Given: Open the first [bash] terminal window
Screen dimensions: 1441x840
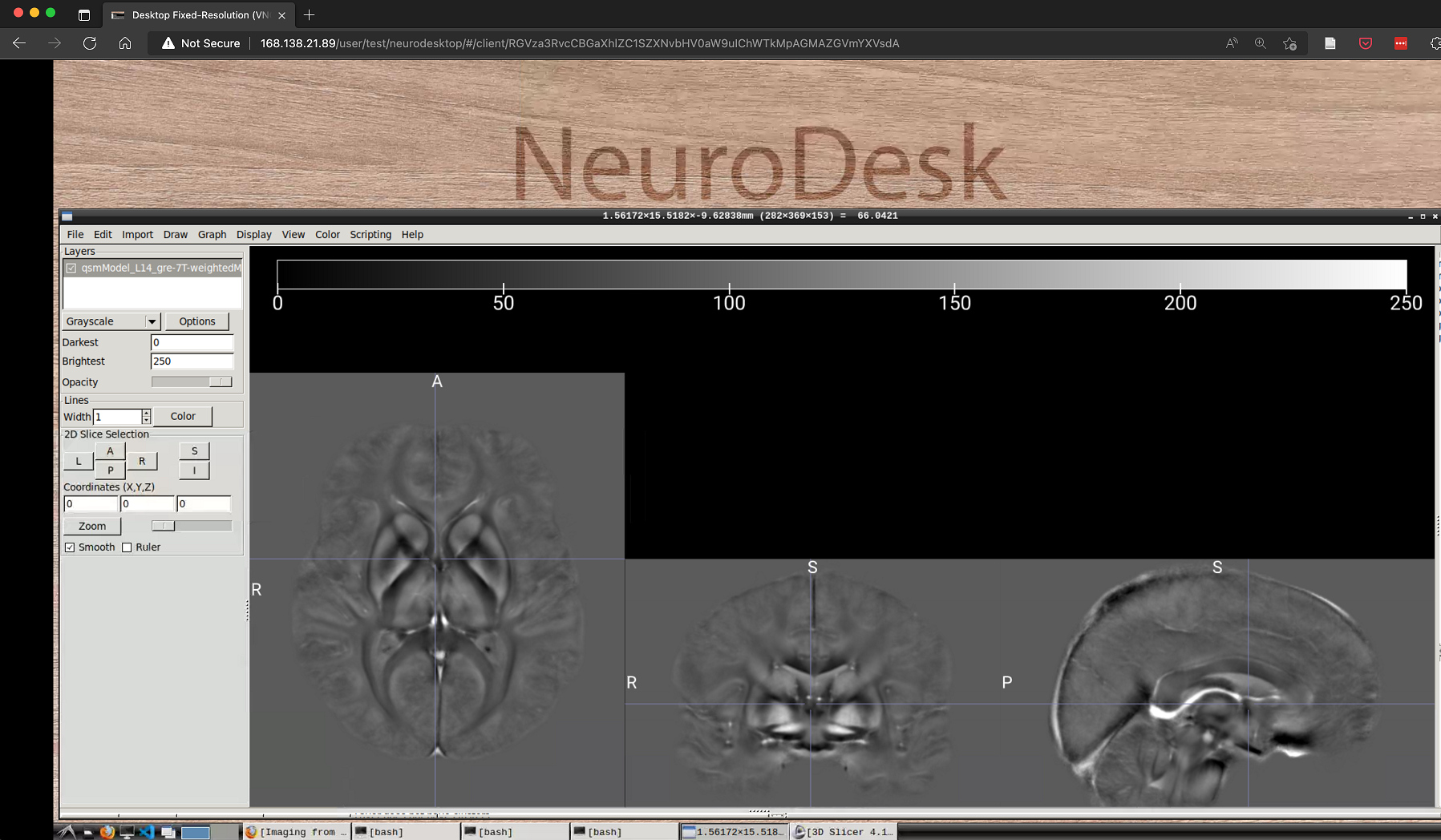Looking at the screenshot, I should (x=405, y=832).
